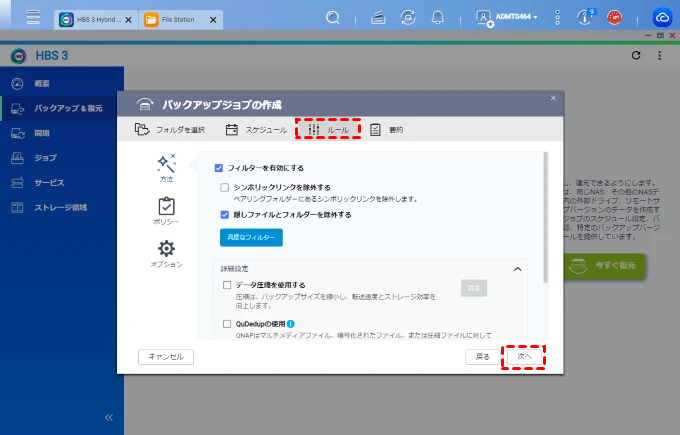Collapse the 詳細設定 section chevron
The image size is (680, 435).
pyautogui.click(x=517, y=269)
